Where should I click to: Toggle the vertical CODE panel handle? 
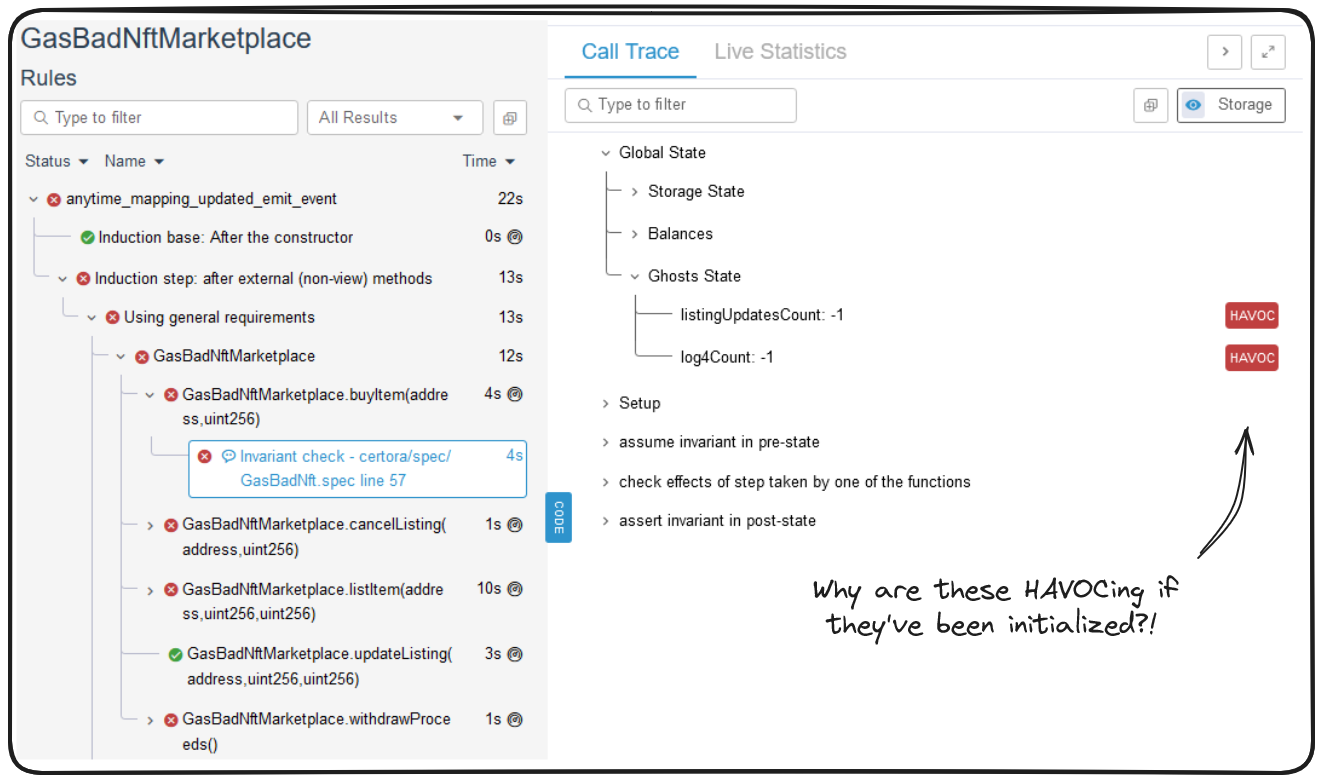point(558,517)
